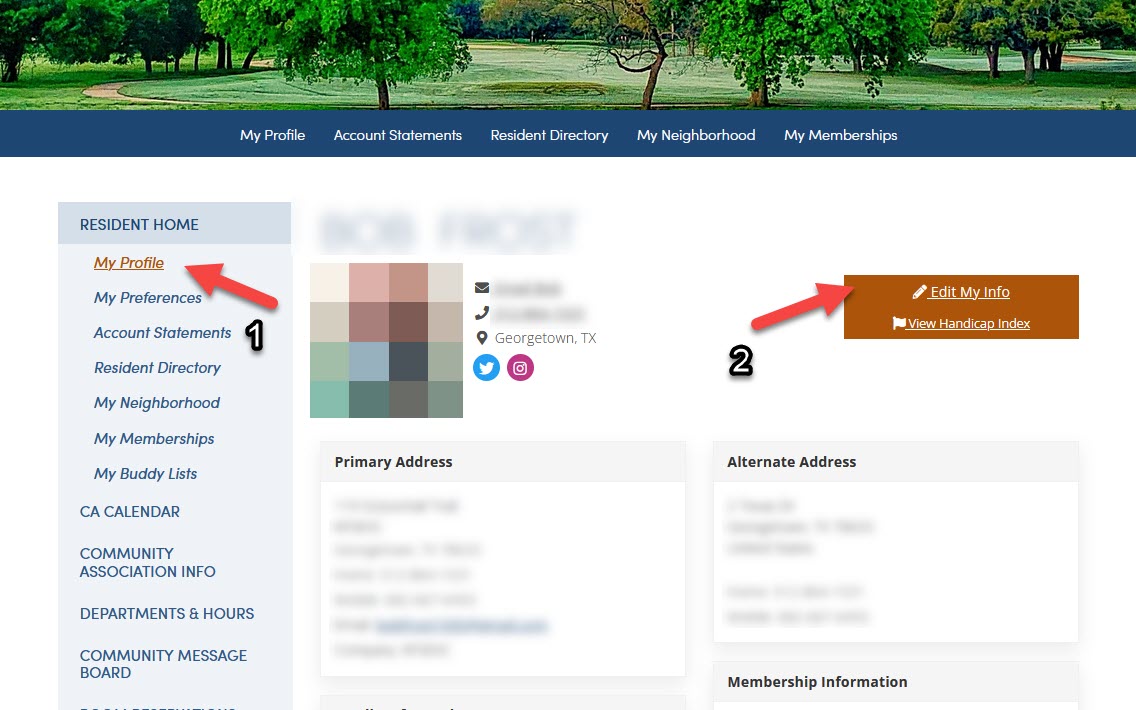Go to My Neighborhood in sidebar
This screenshot has width=1136, height=710.
coord(156,403)
